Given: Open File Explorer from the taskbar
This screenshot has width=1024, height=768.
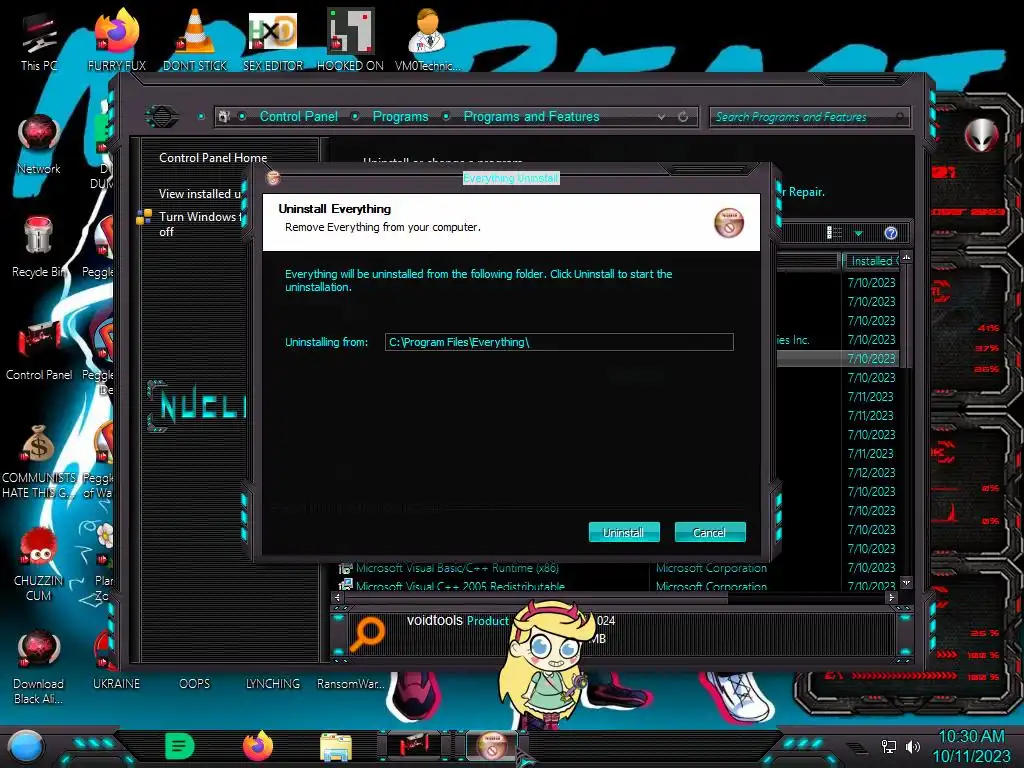Looking at the screenshot, I should pos(336,747).
